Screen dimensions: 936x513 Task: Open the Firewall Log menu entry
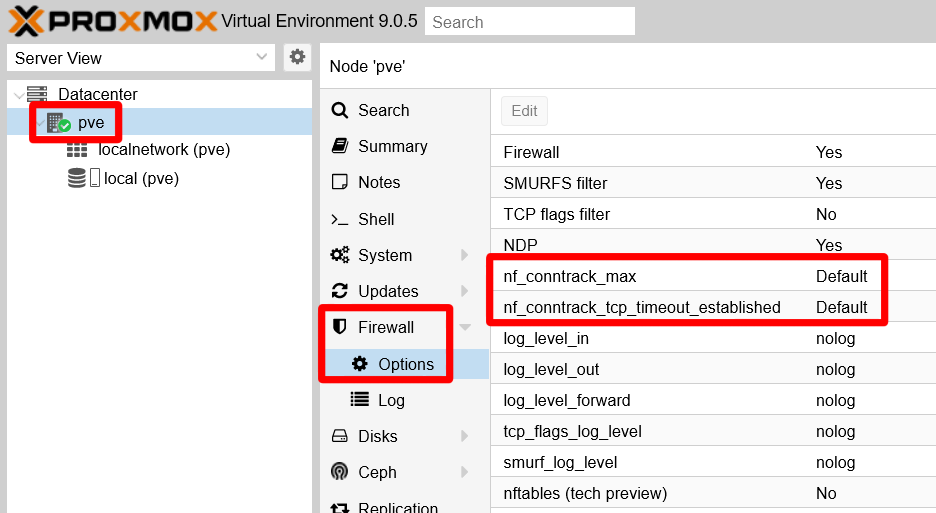(405, 400)
